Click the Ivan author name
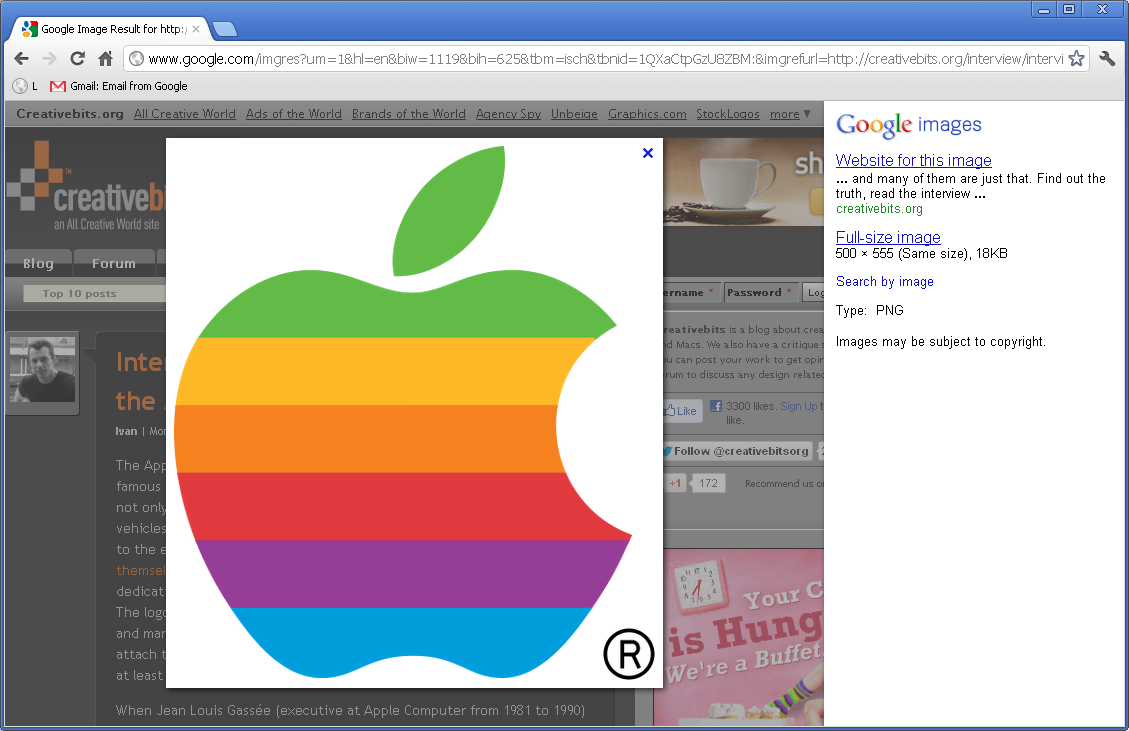Viewport: 1129px width, 731px height. (126, 431)
